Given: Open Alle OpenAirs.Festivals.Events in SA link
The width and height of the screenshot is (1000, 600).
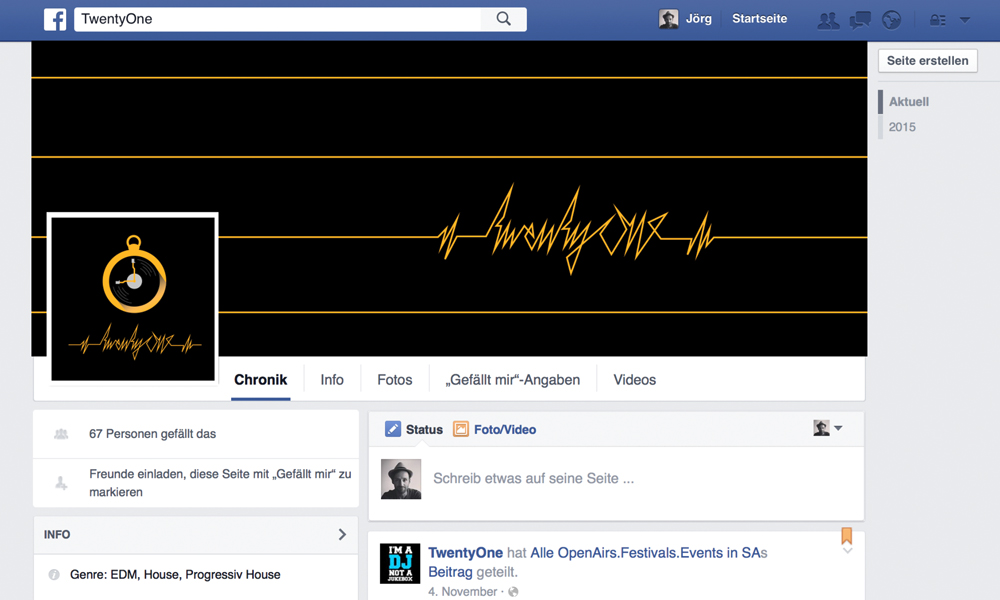Looking at the screenshot, I should point(644,553).
